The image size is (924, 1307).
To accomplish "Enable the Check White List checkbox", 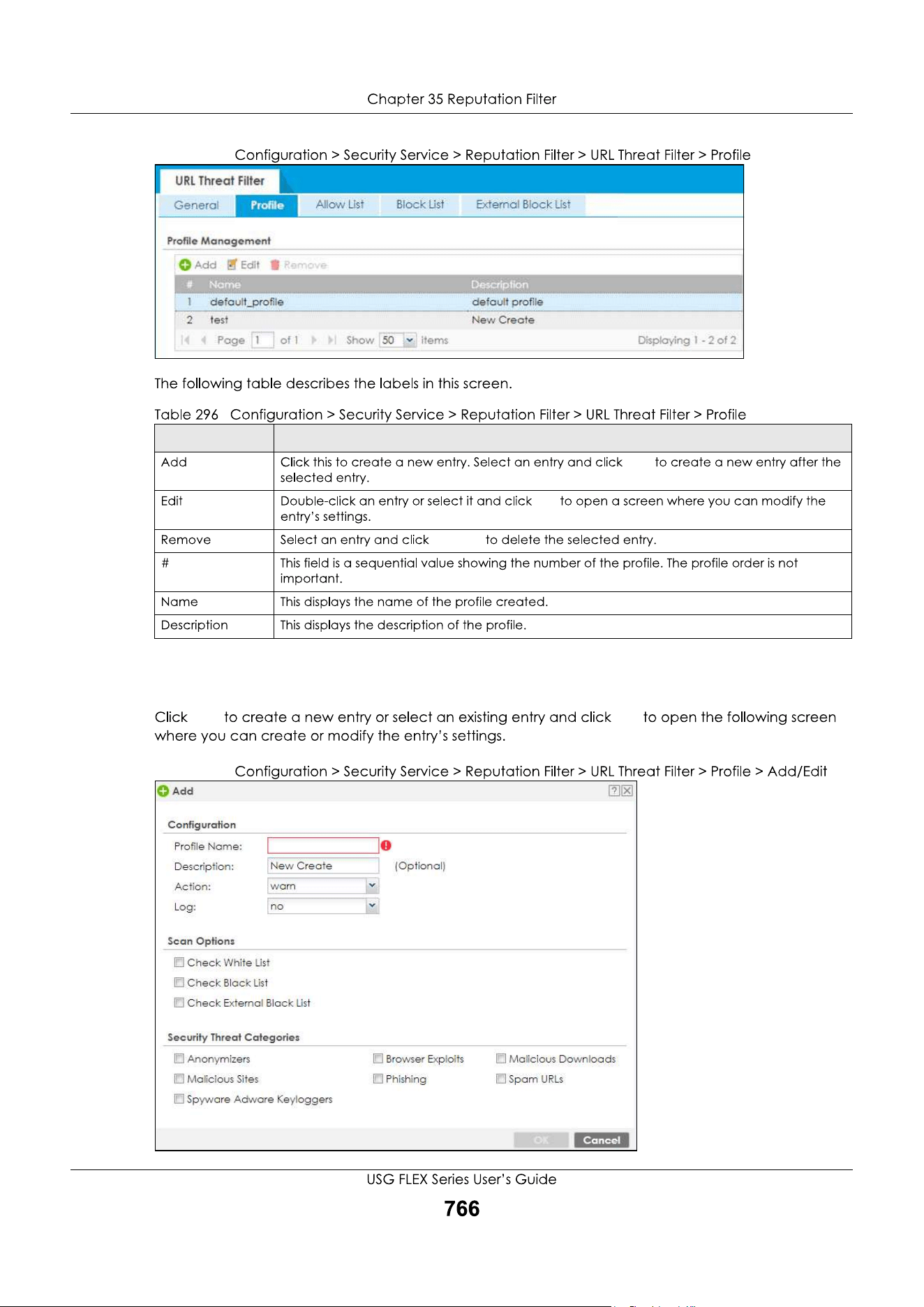I will 179,962.
